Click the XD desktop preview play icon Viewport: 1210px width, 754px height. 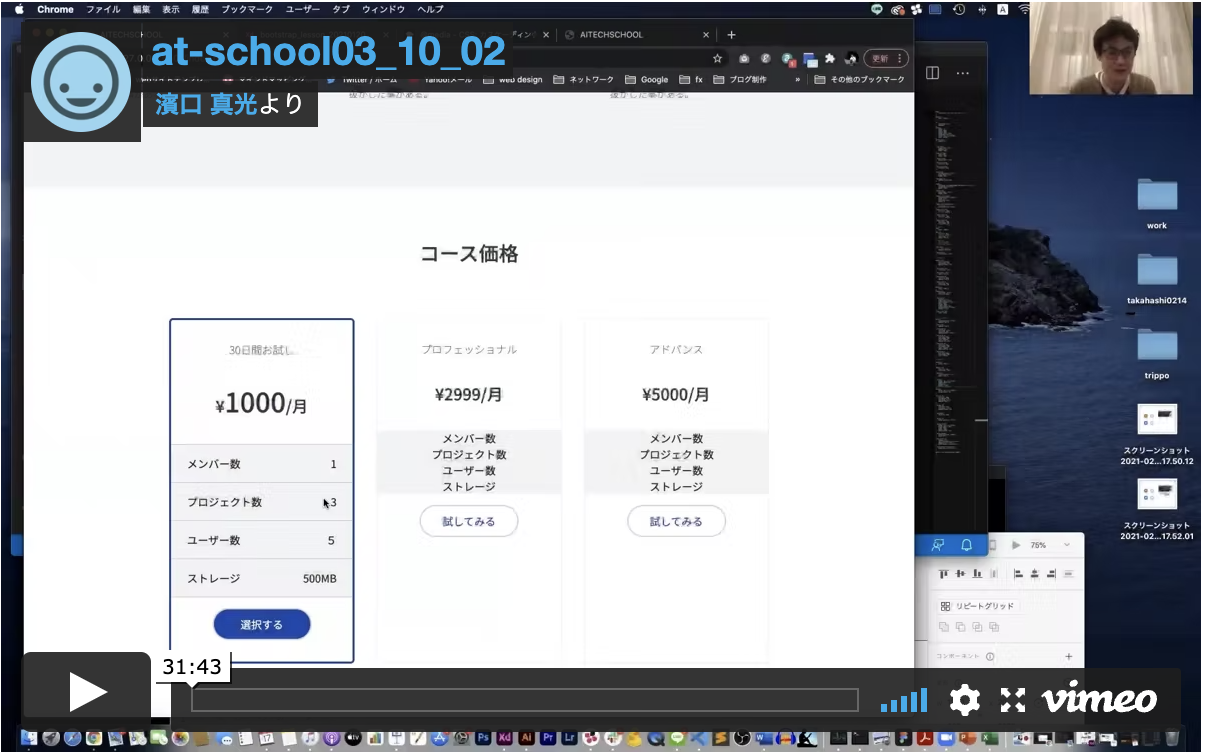(x=1016, y=545)
